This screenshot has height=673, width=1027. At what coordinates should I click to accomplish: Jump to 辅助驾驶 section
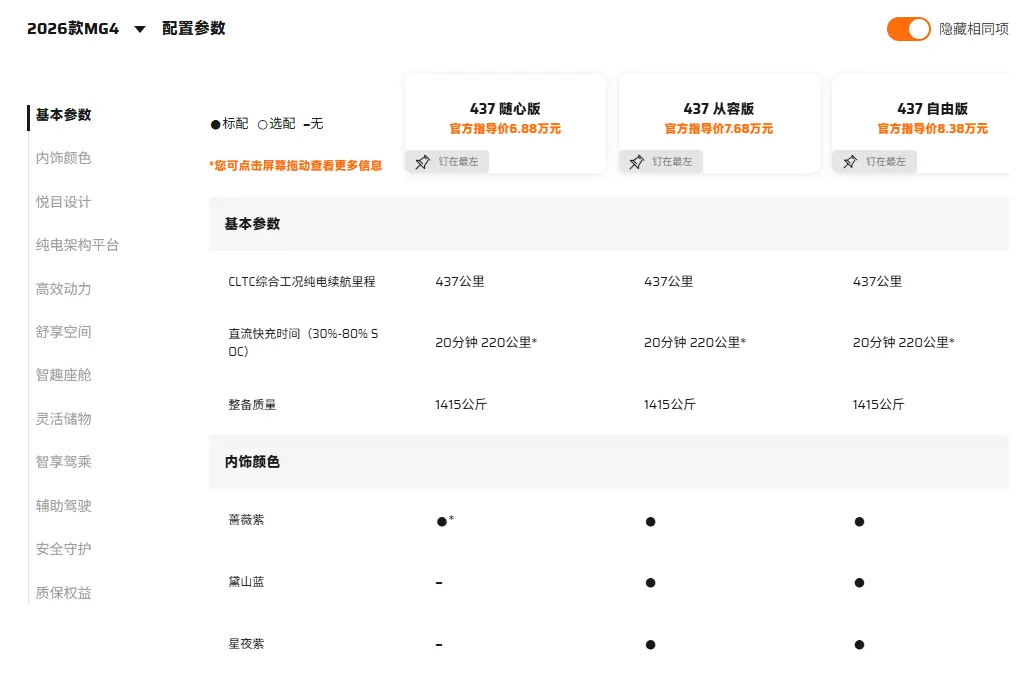pyautogui.click(x=64, y=505)
